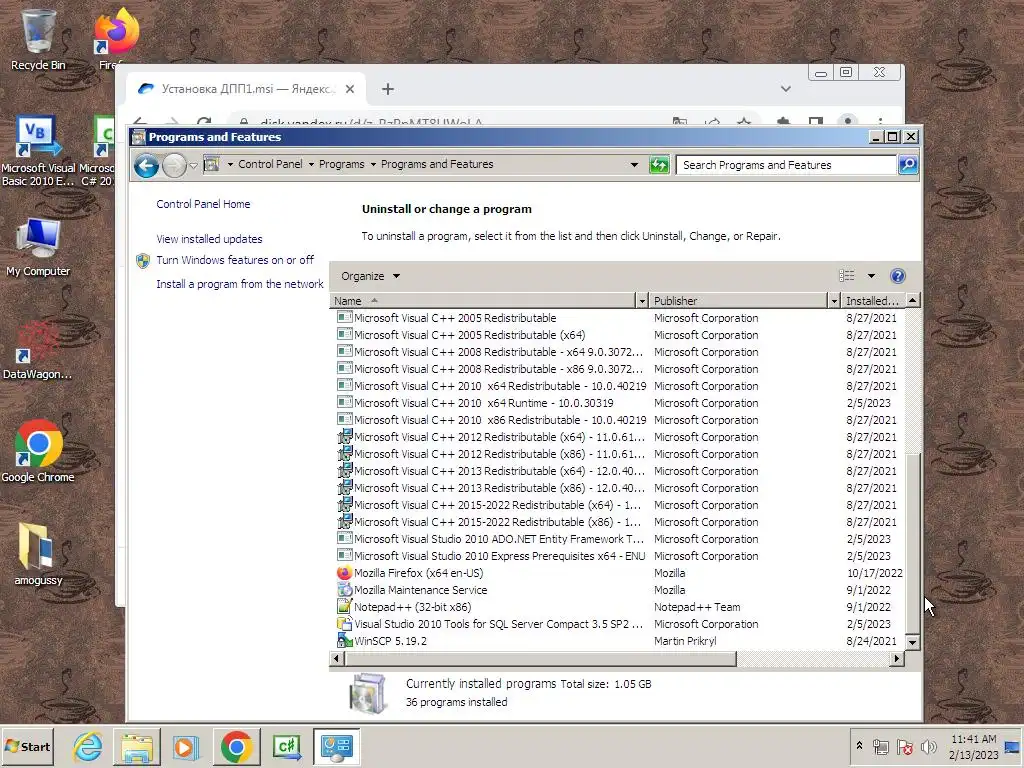Select Microsoft Visual Basic 2010 Express shortcut
This screenshot has height=768, width=1024.
coord(38,150)
